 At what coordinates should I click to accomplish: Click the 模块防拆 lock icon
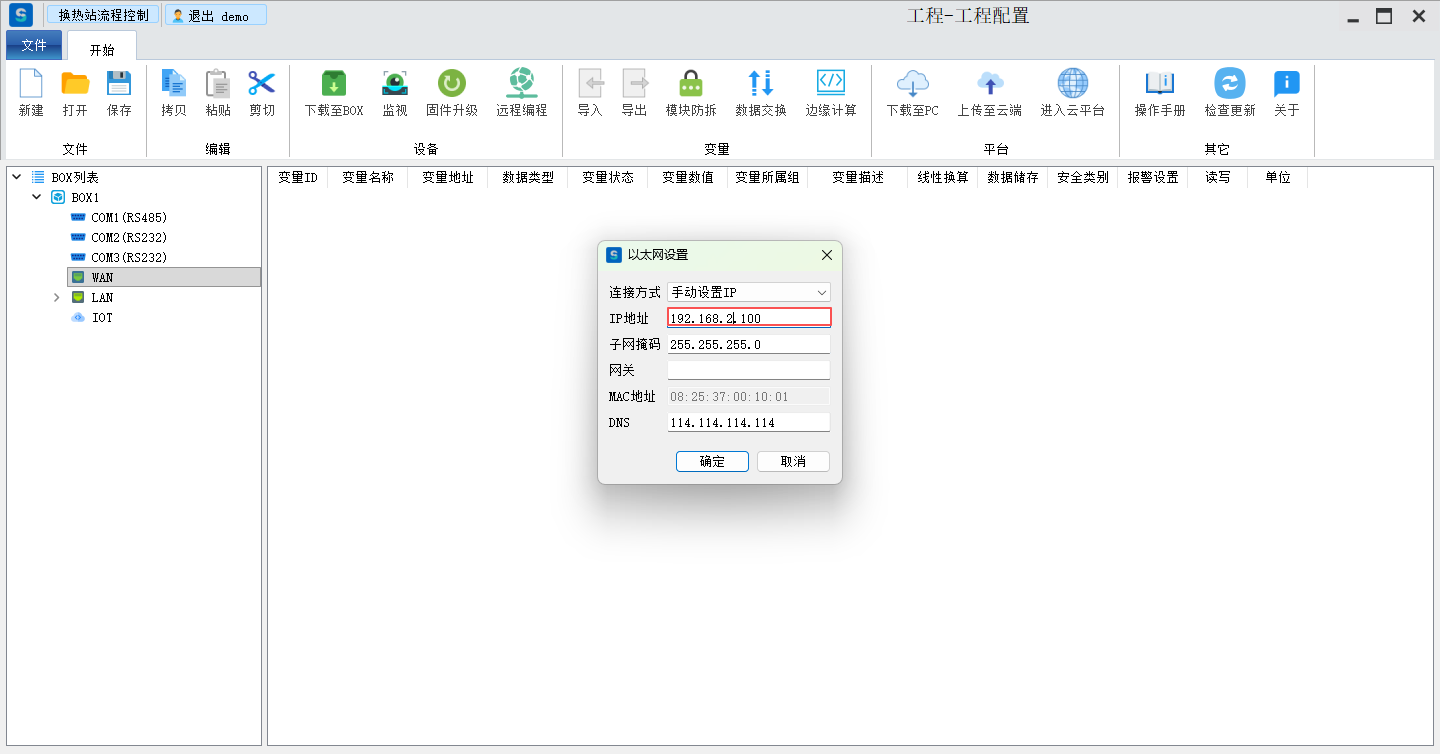point(691,85)
